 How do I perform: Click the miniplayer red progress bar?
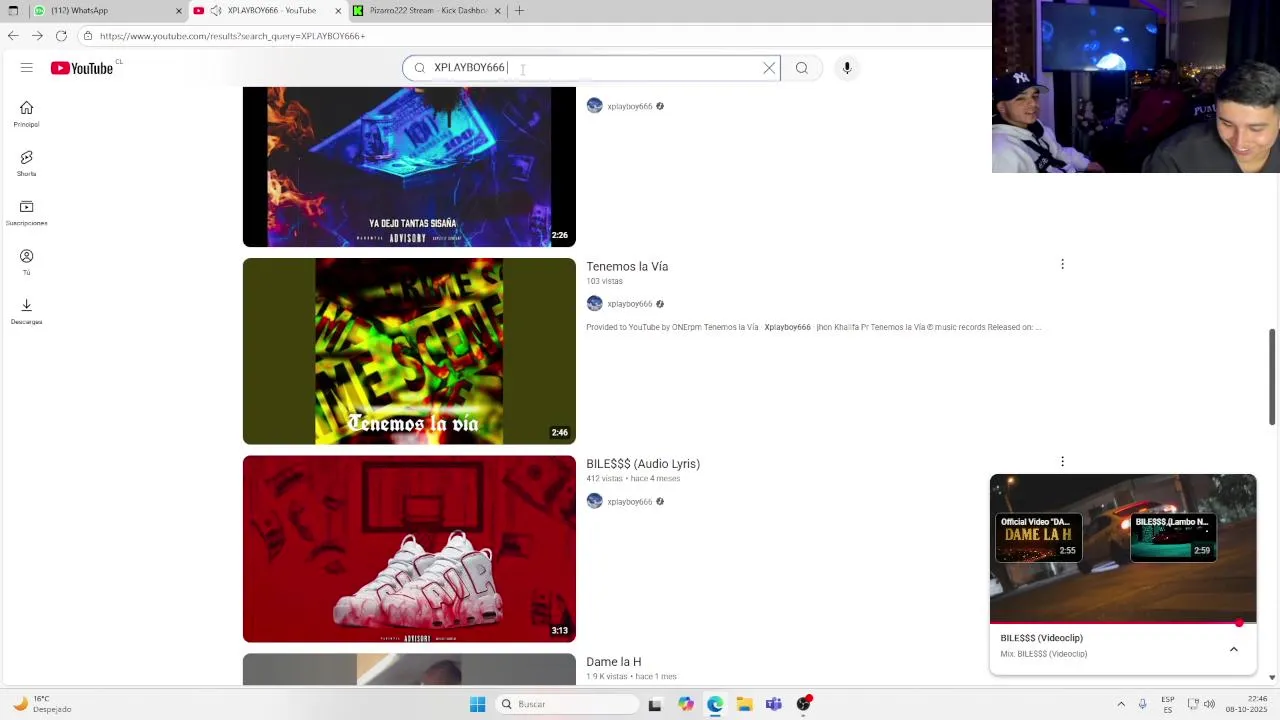click(x=1123, y=623)
